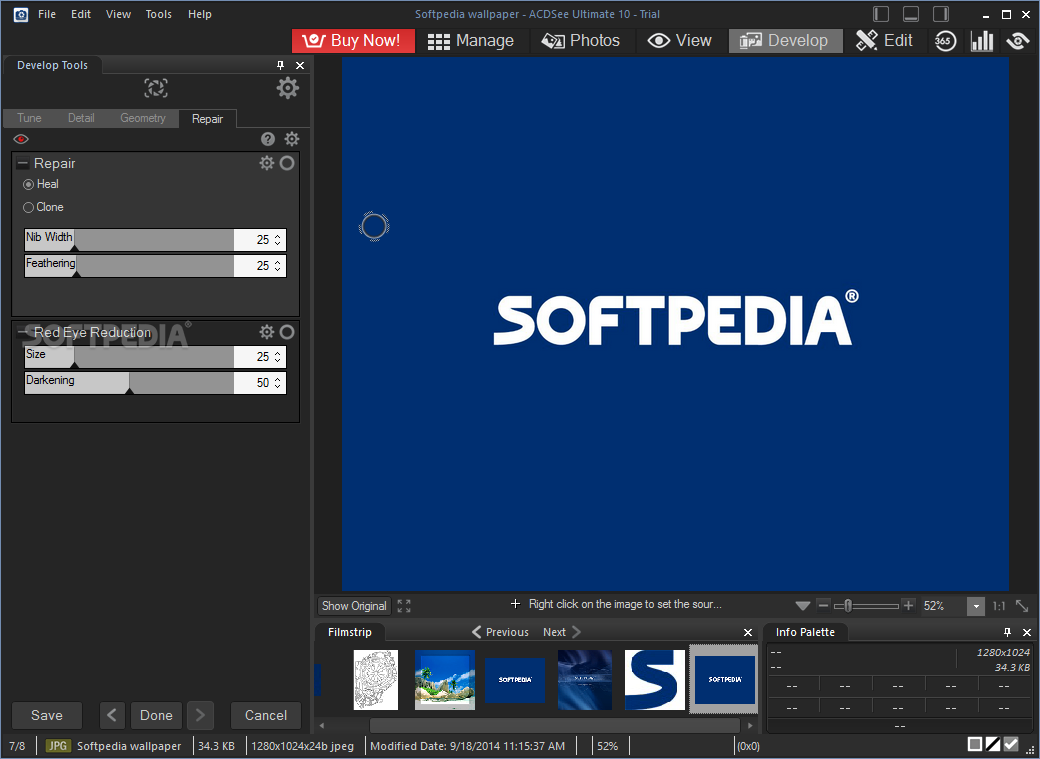Viewport: 1040px width, 759px height.
Task: Switch to the Geometry tab
Action: click(143, 118)
